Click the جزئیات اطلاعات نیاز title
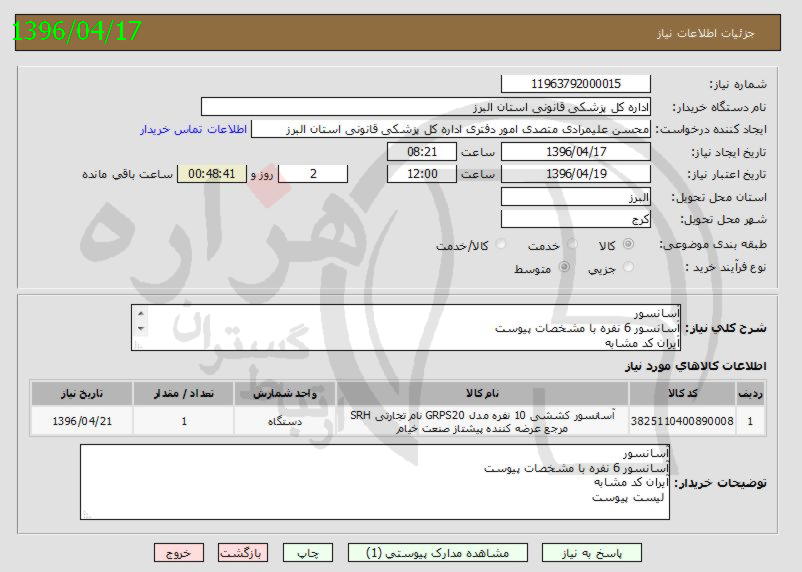The height and width of the screenshot is (572, 802). (706, 33)
